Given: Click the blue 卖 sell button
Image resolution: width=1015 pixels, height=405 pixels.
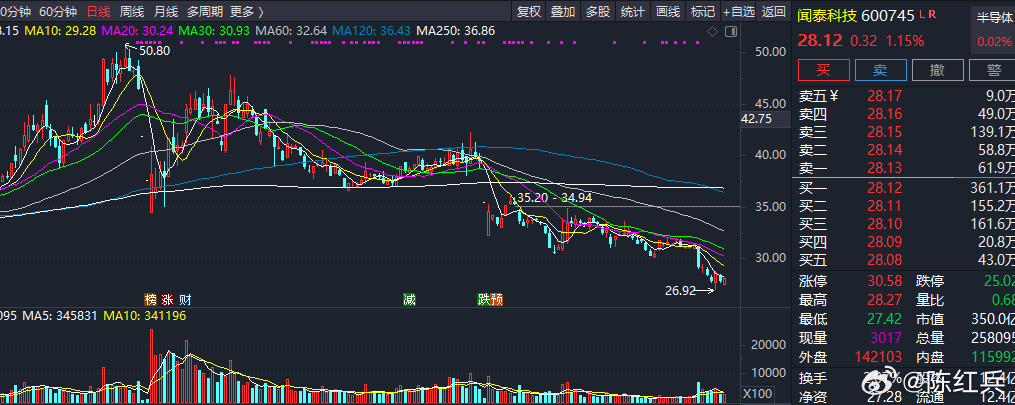Looking at the screenshot, I should click(x=880, y=70).
